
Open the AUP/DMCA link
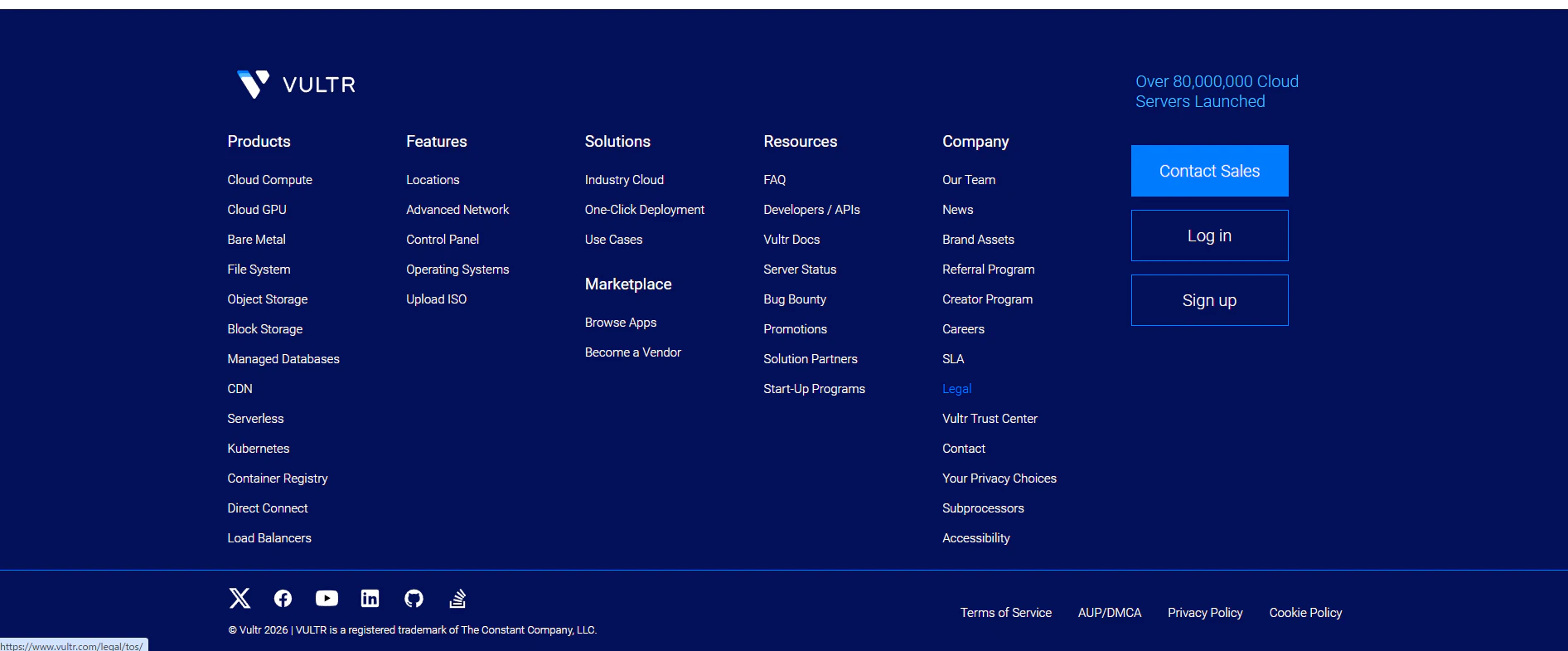[x=1110, y=613]
